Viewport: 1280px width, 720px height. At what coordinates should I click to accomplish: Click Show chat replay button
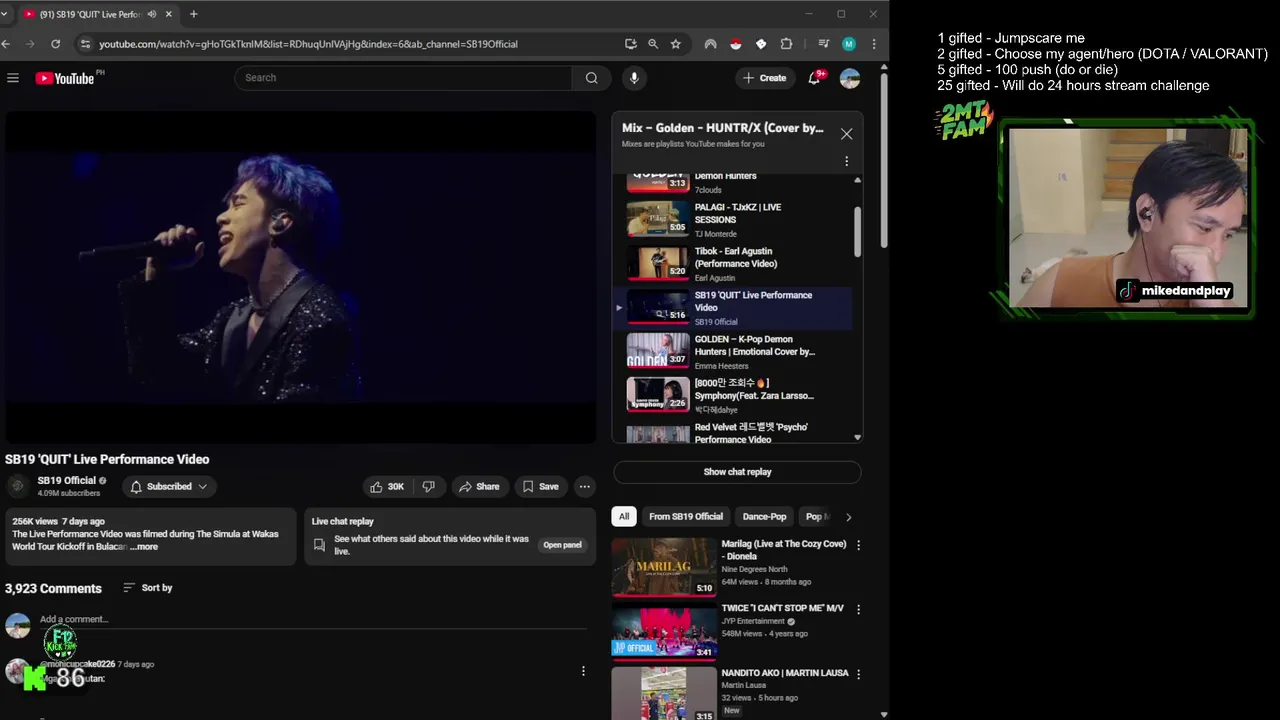[737, 472]
